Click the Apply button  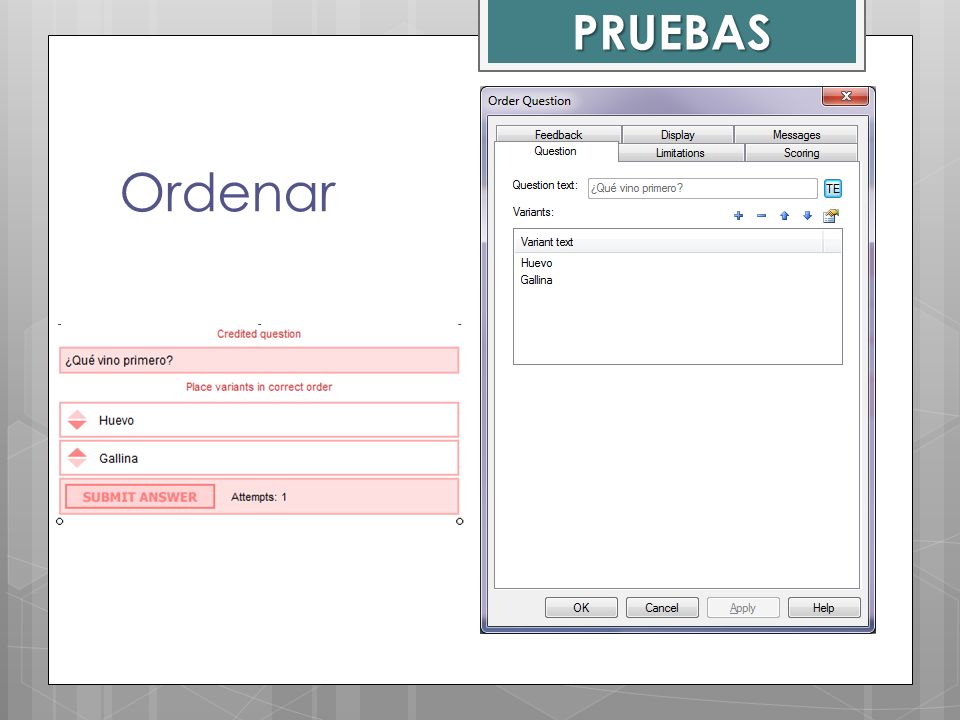(743, 608)
